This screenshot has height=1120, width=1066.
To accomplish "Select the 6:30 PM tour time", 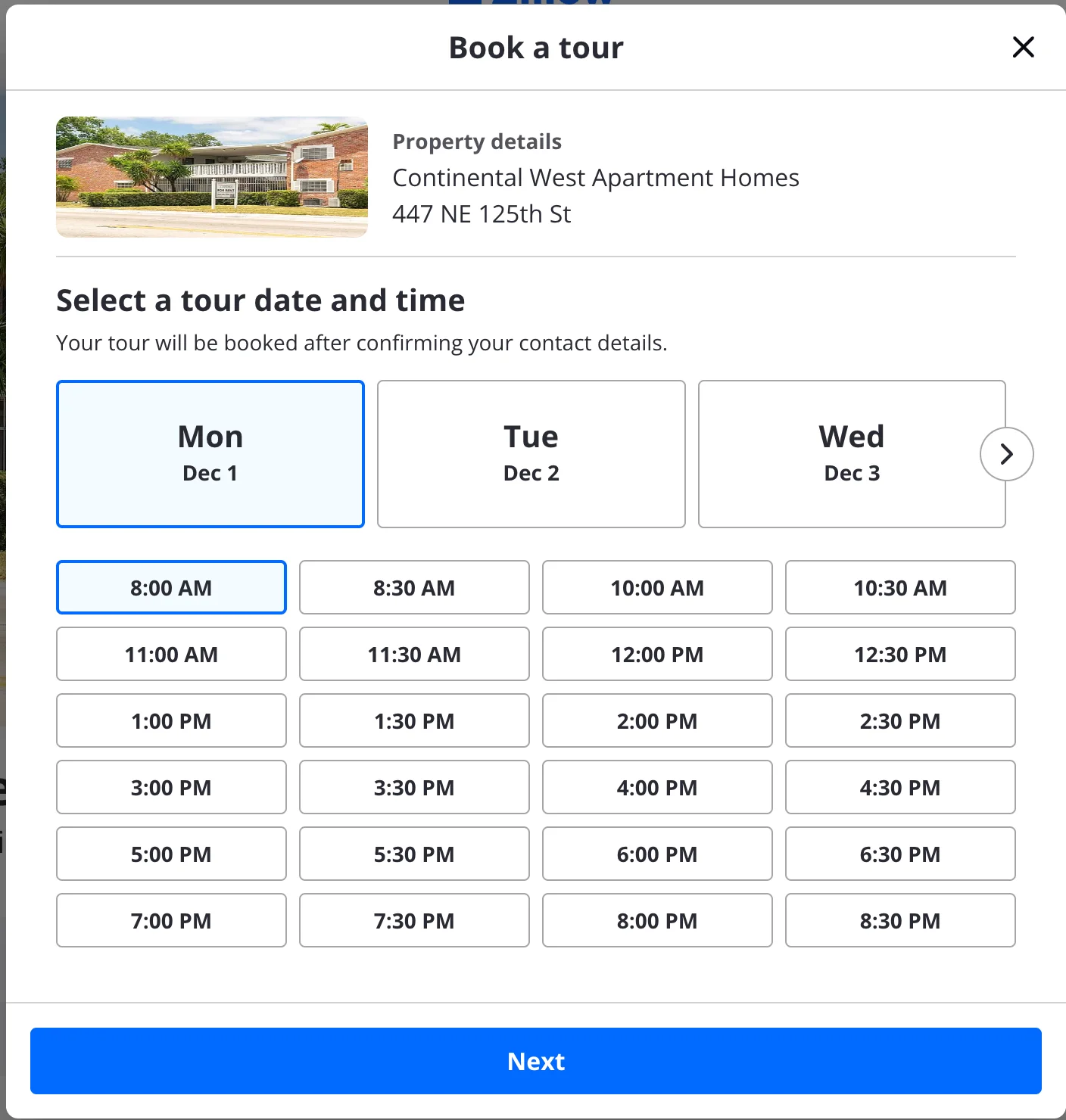I will pyautogui.click(x=900, y=854).
